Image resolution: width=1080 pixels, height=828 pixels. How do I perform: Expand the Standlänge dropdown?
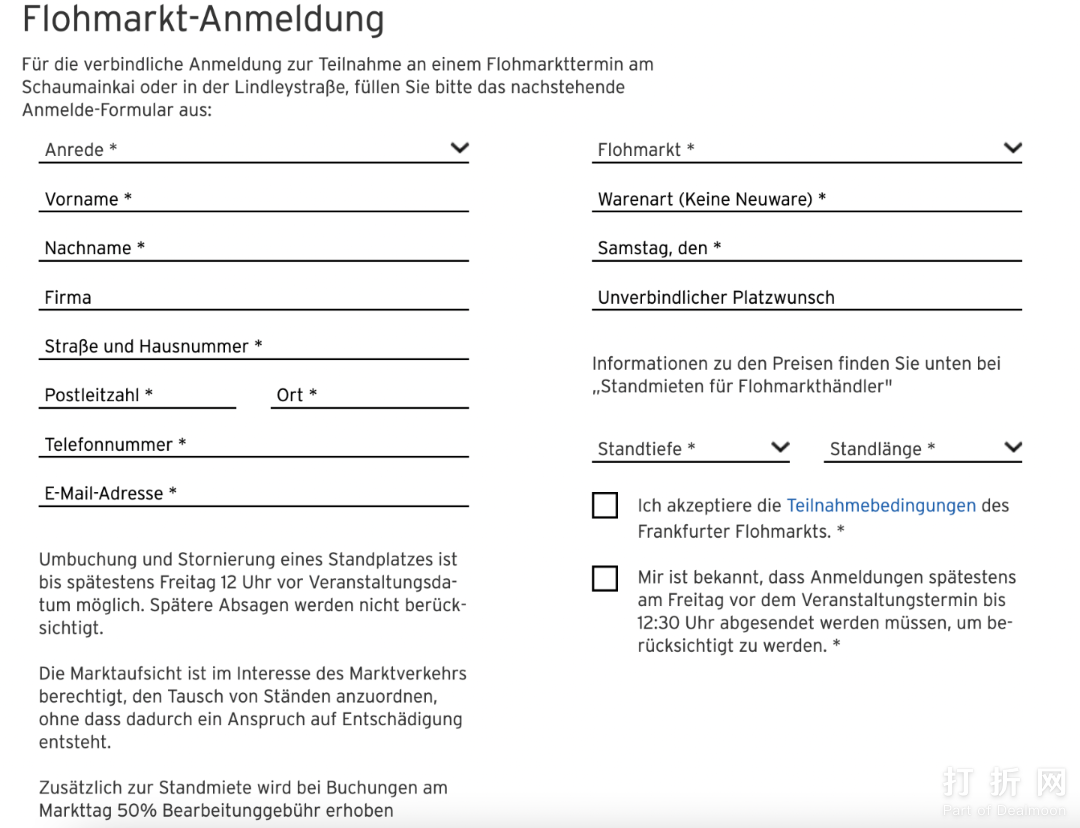pos(922,448)
